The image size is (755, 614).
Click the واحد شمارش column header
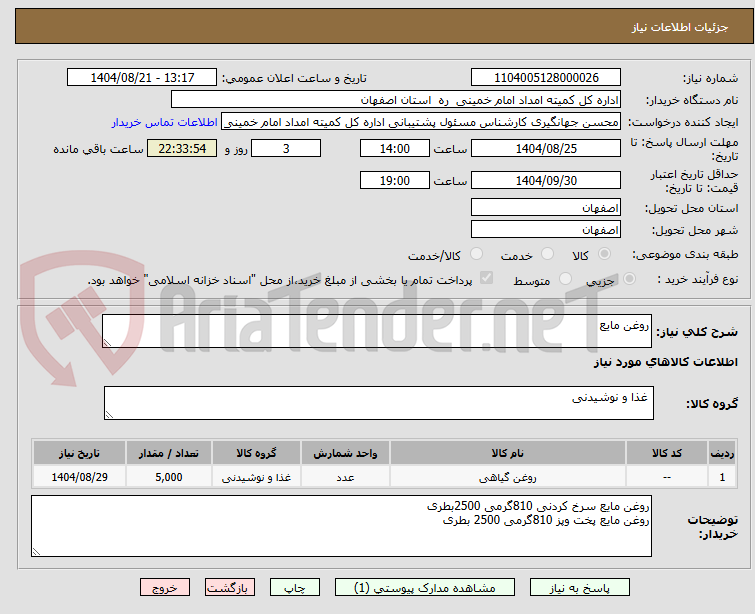click(x=345, y=453)
